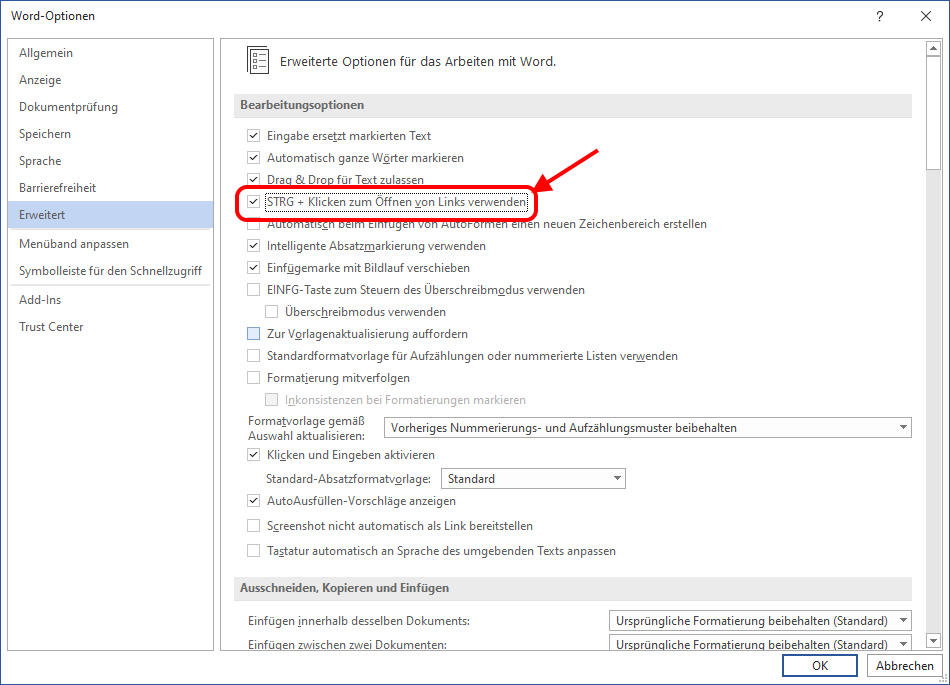Click the Erweiterte Optionen document icon
Screen dimensions: 950x685
point(258,60)
